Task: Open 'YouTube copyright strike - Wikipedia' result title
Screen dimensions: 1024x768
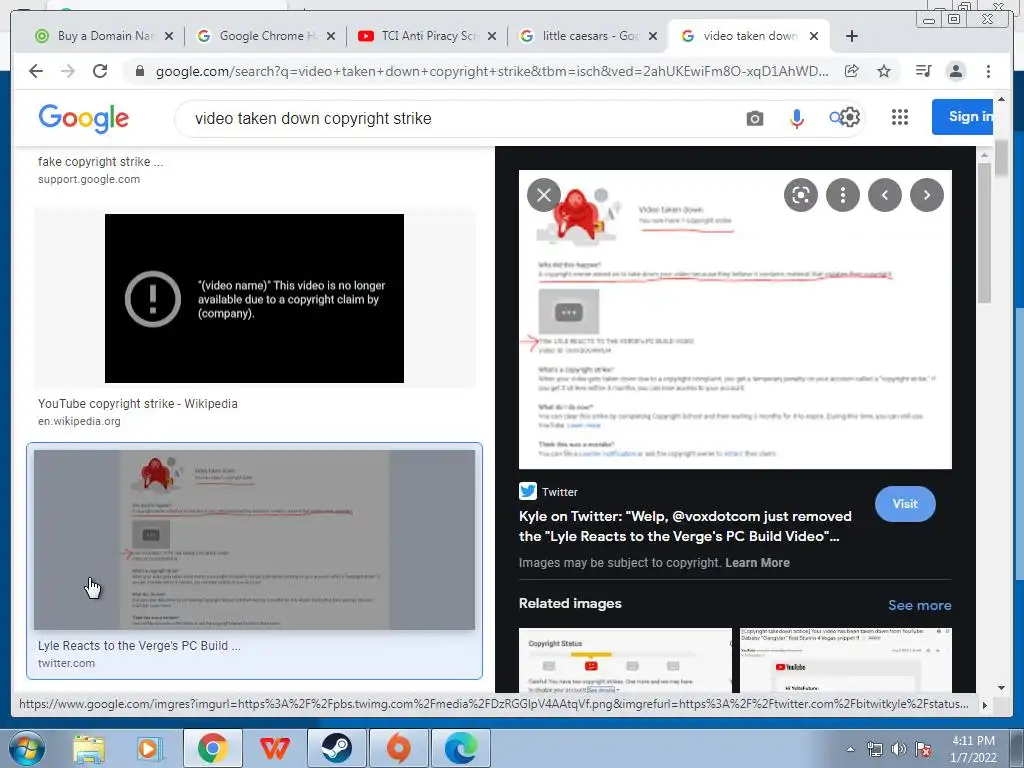Action: (138, 404)
